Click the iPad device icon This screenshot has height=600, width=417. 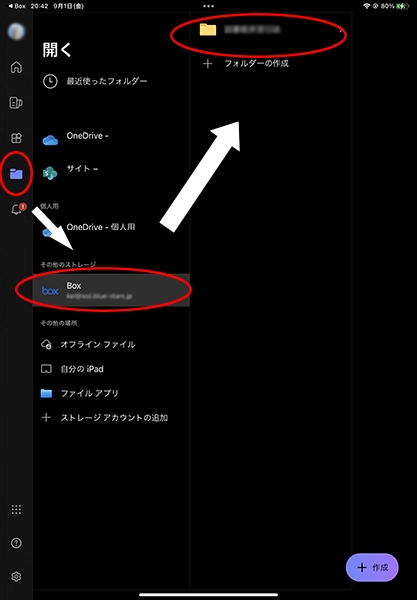tap(46, 369)
